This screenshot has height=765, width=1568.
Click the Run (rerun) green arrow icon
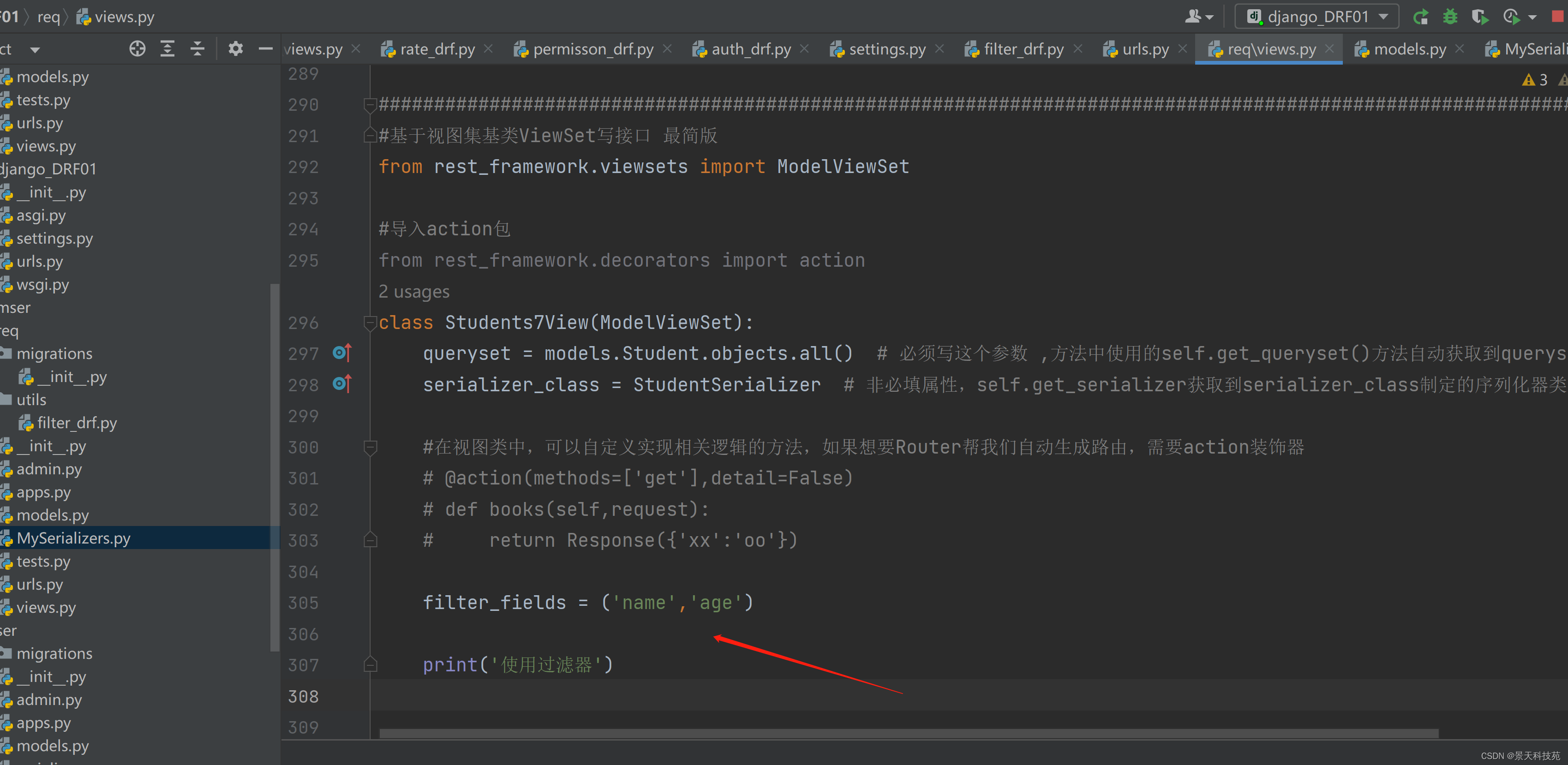pyautogui.click(x=1421, y=17)
